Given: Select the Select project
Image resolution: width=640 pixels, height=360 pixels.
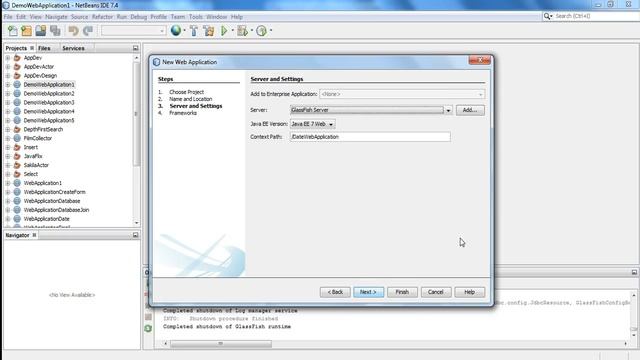Looking at the screenshot, I should (x=31, y=174).
